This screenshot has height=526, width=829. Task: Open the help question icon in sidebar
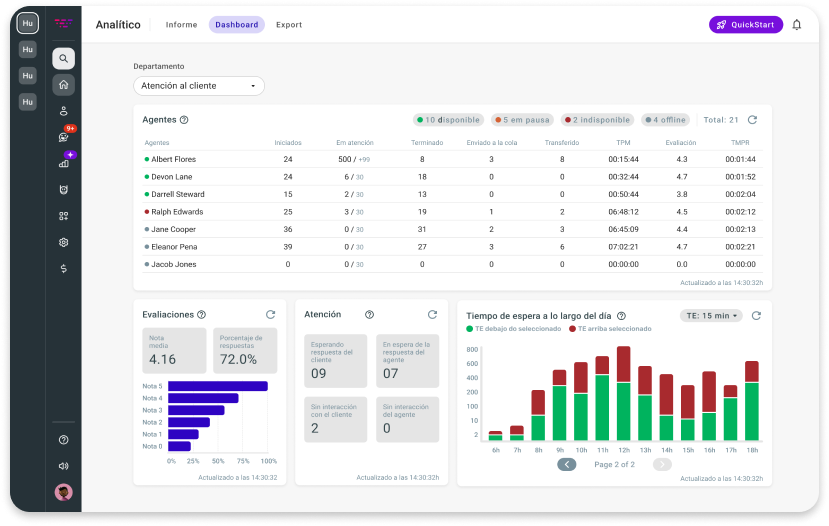tap(63, 440)
